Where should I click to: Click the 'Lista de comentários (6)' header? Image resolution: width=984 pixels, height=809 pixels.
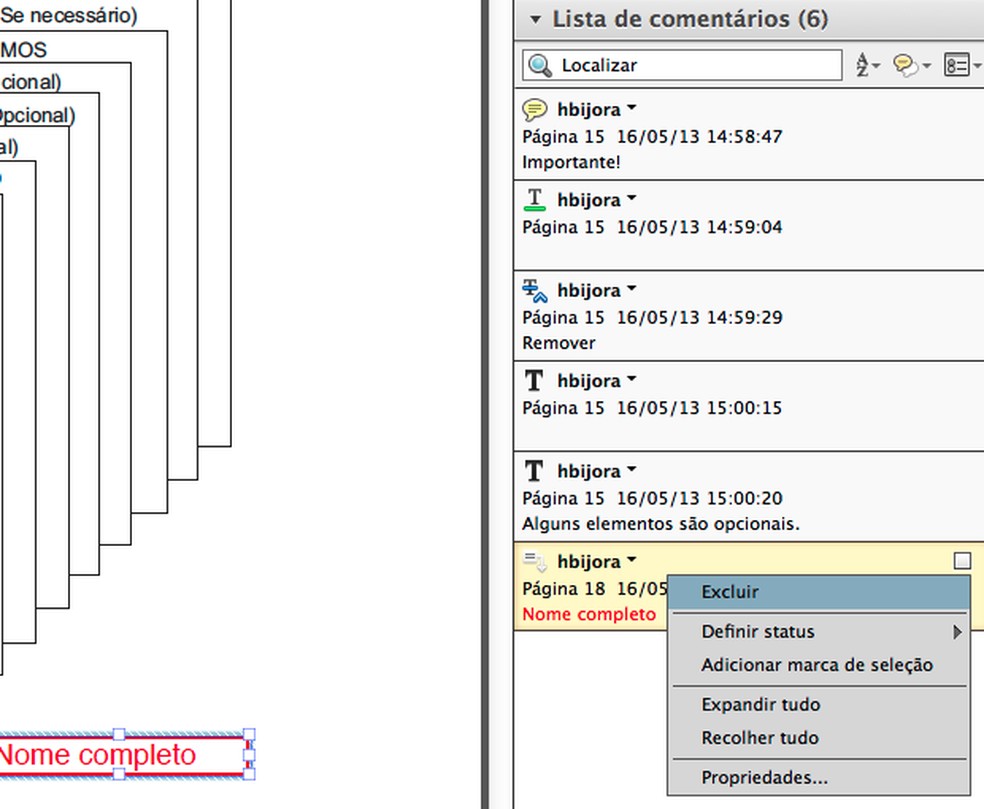(690, 19)
